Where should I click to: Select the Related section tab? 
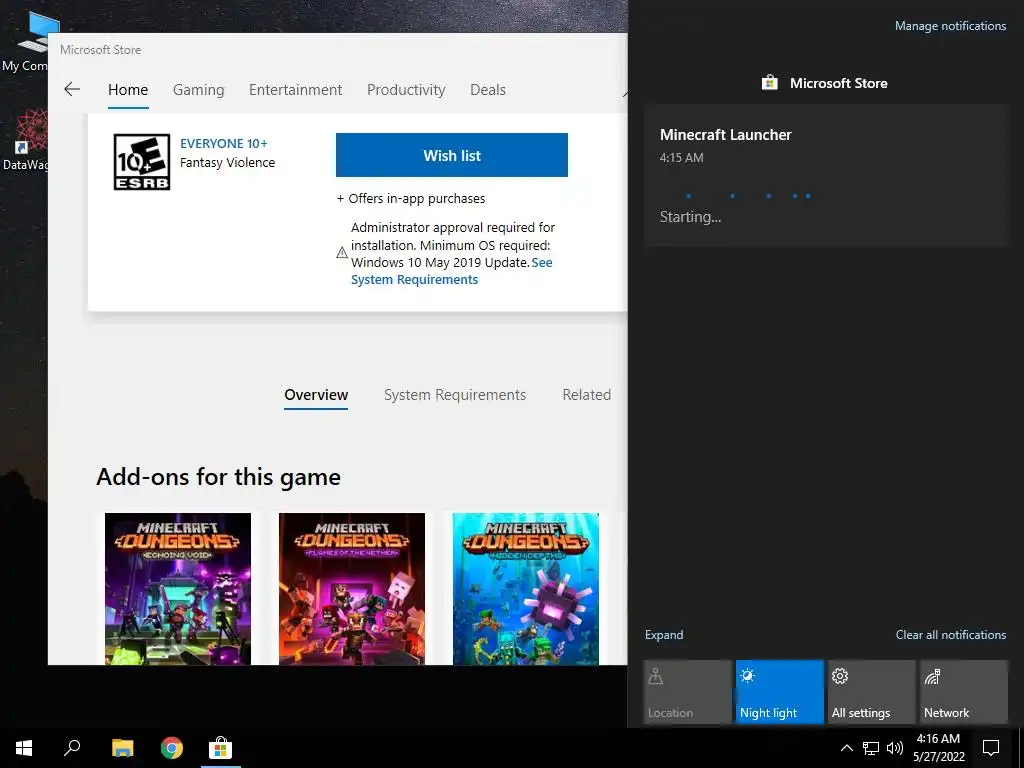pos(586,395)
